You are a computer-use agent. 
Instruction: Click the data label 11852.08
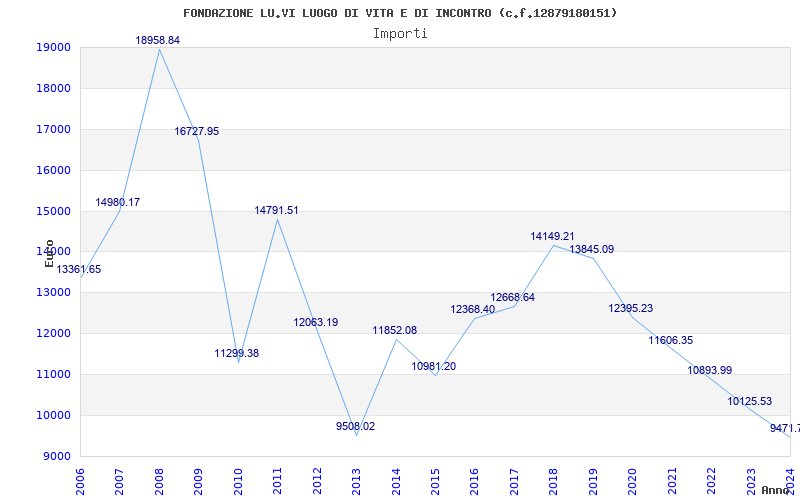[x=395, y=331]
